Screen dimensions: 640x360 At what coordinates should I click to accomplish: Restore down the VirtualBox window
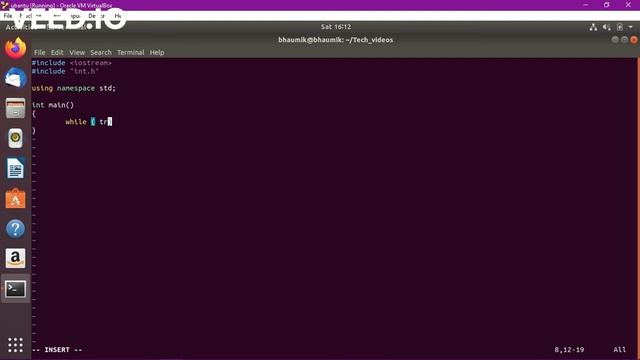pos(607,5)
